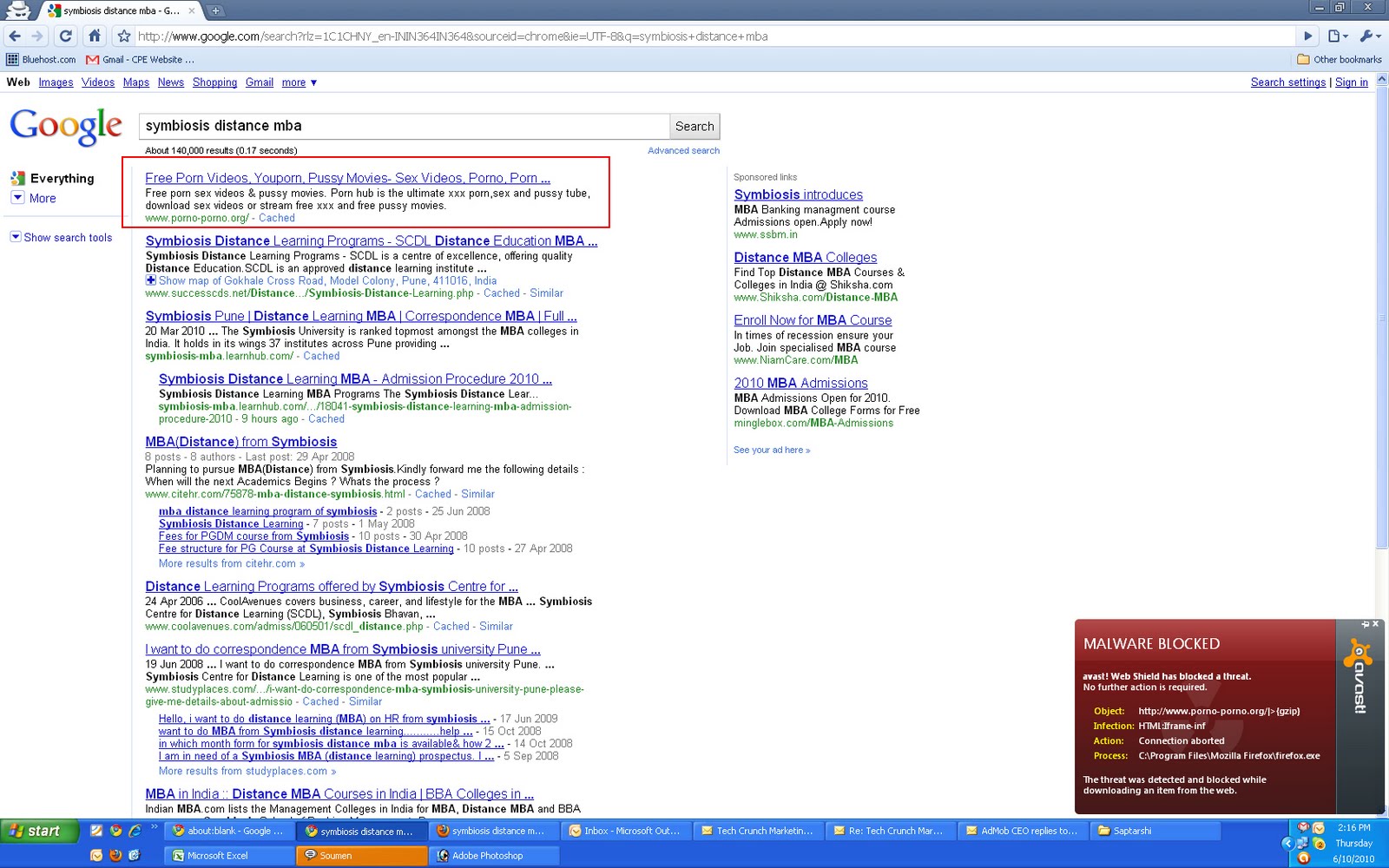Switch to the Shopping search tab
The height and width of the screenshot is (868, 1389).
pos(214,82)
